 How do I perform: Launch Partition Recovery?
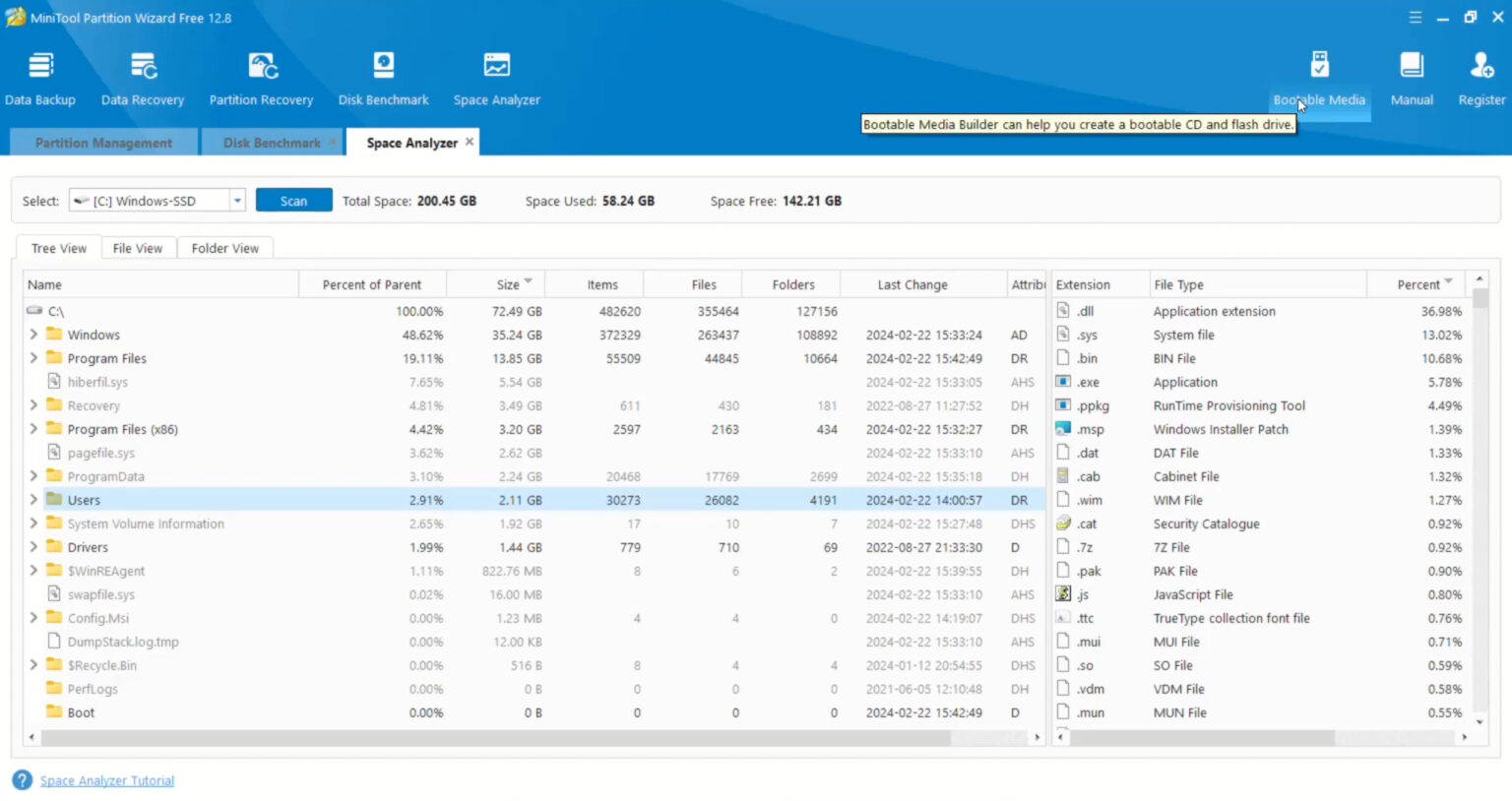coord(261,77)
